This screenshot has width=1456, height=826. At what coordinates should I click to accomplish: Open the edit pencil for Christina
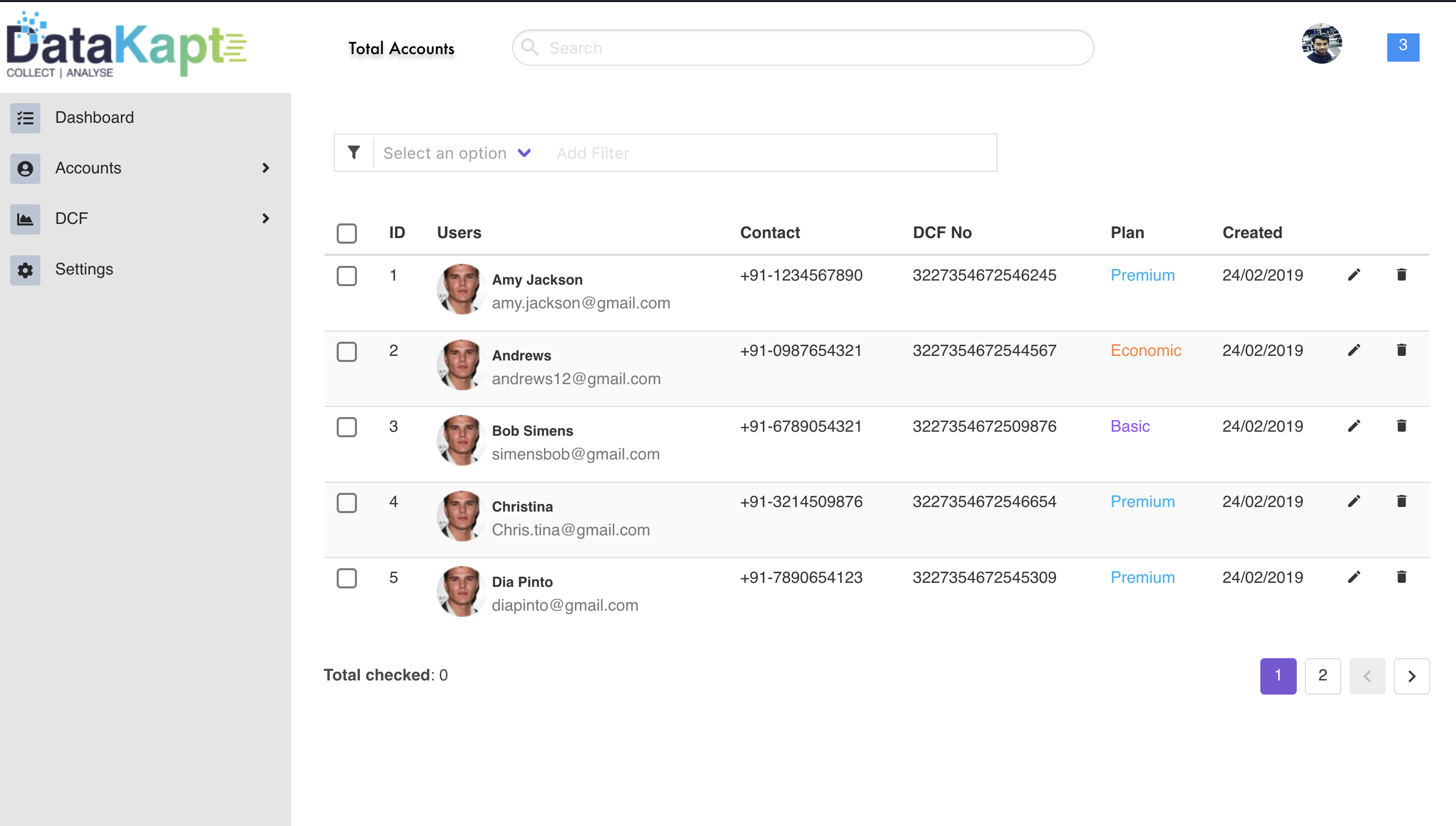[1354, 501]
